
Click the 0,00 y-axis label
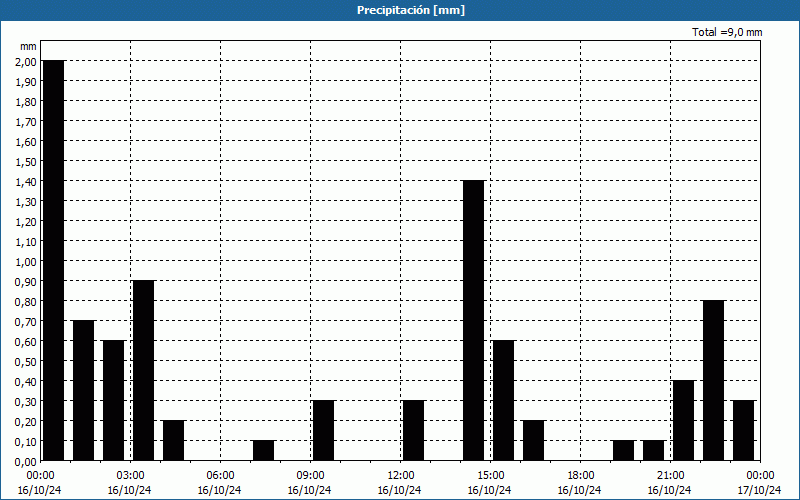click(x=27, y=462)
